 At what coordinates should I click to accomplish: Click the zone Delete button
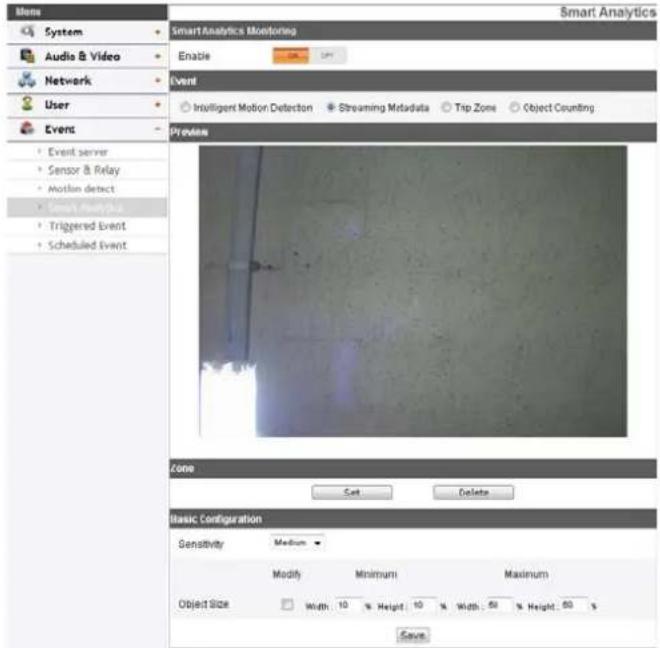tap(474, 492)
